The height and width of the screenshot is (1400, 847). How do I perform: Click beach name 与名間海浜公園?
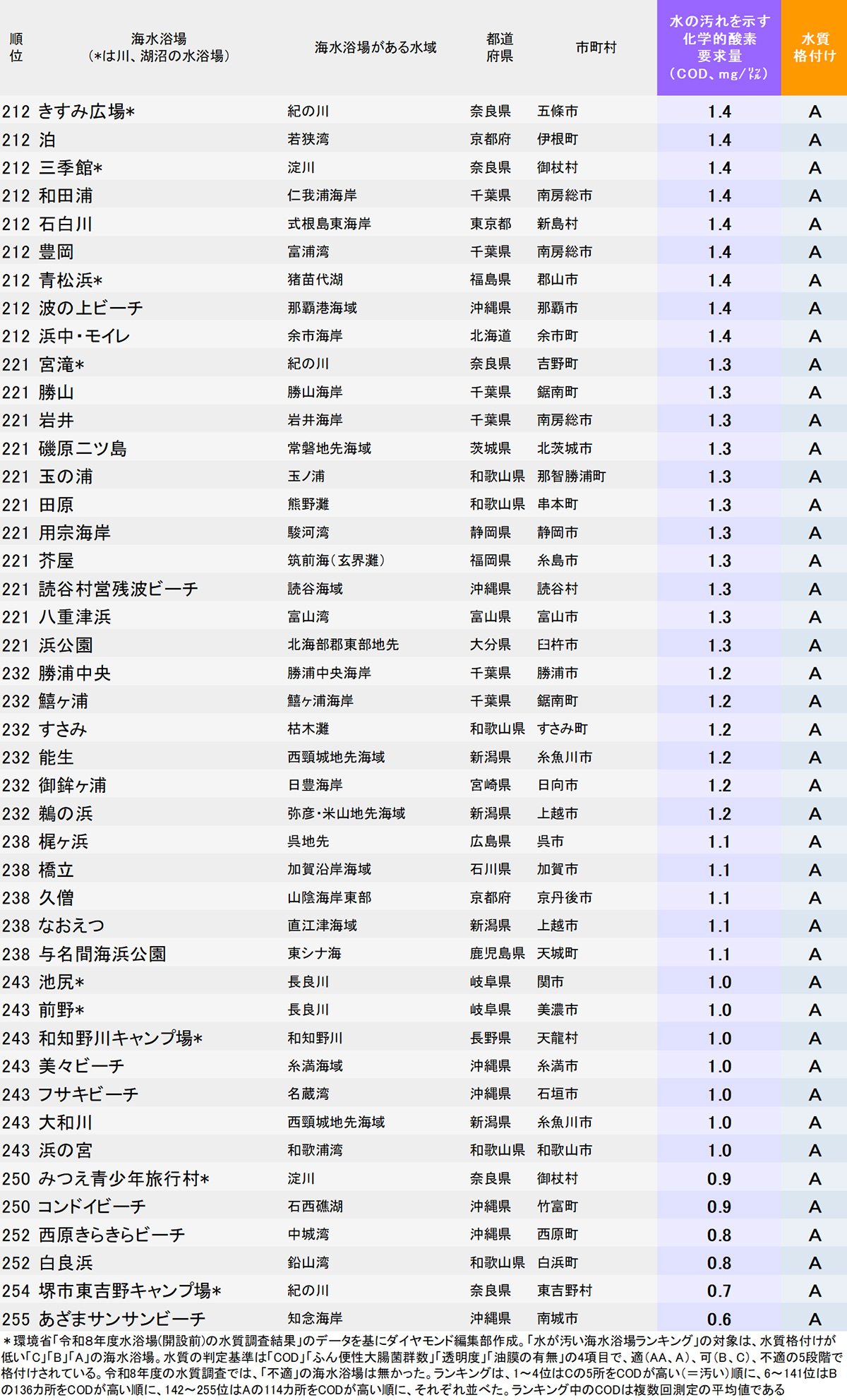pos(102,954)
